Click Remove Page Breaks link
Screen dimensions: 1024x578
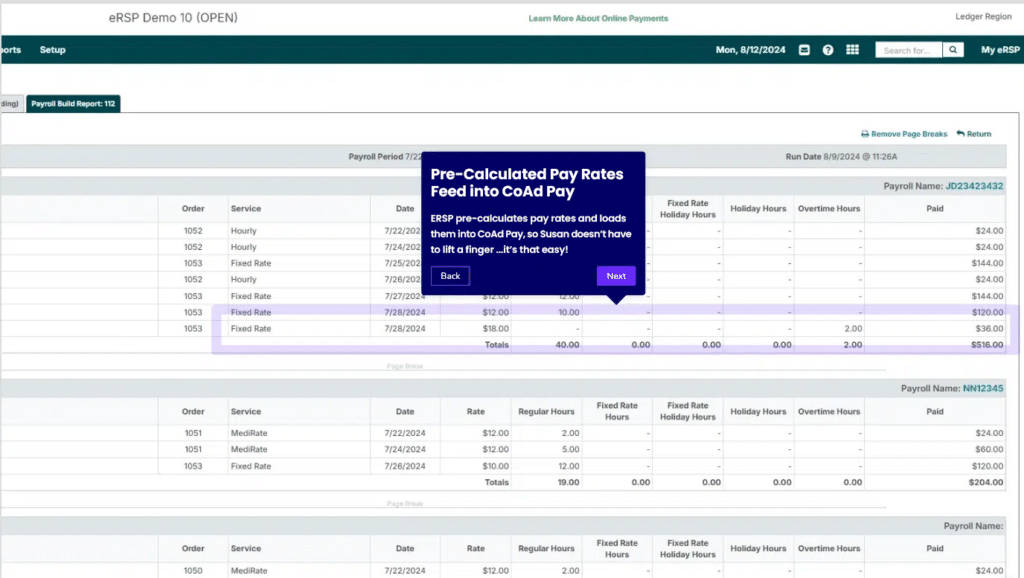pos(908,134)
